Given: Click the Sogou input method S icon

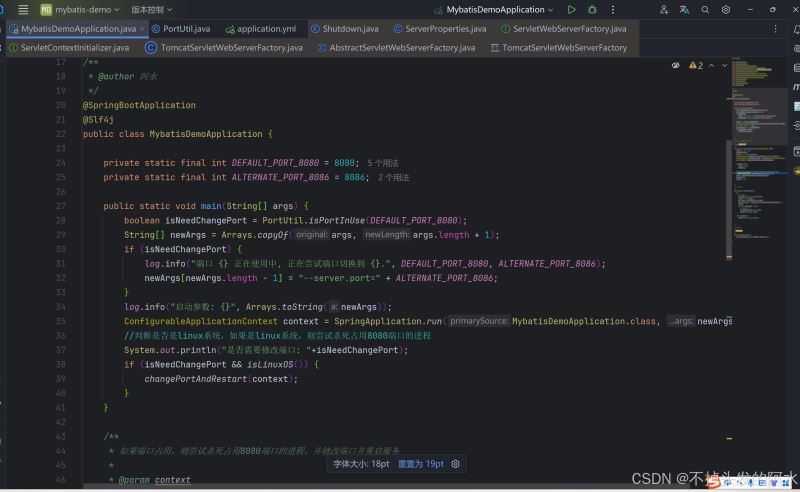Looking at the screenshot, I should click(714, 482).
